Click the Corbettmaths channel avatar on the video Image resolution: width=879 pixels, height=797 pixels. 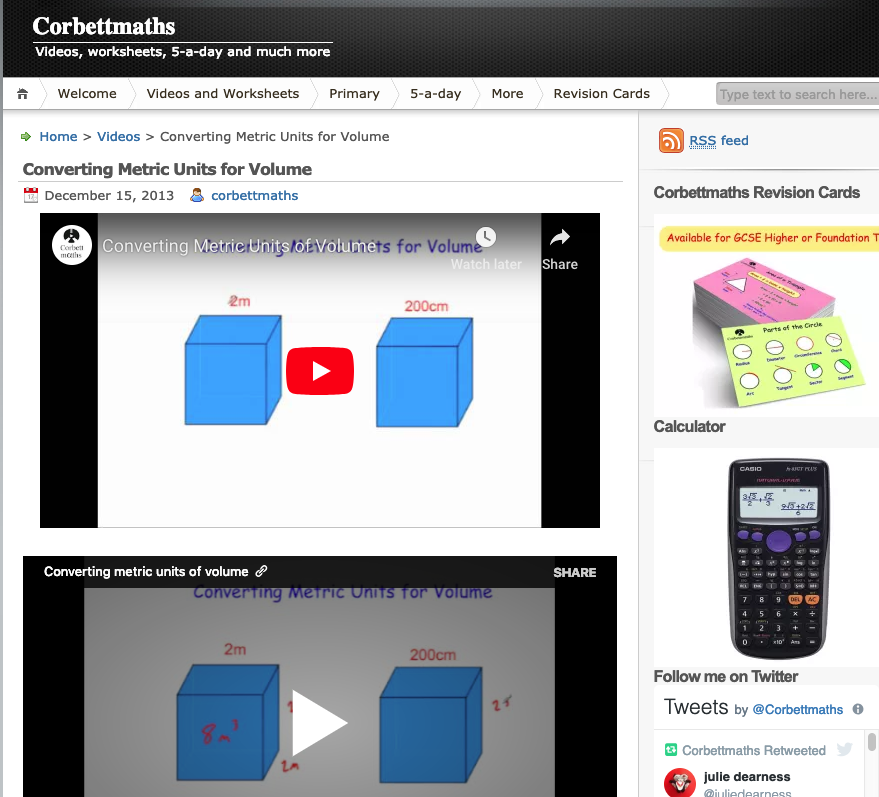[70, 245]
